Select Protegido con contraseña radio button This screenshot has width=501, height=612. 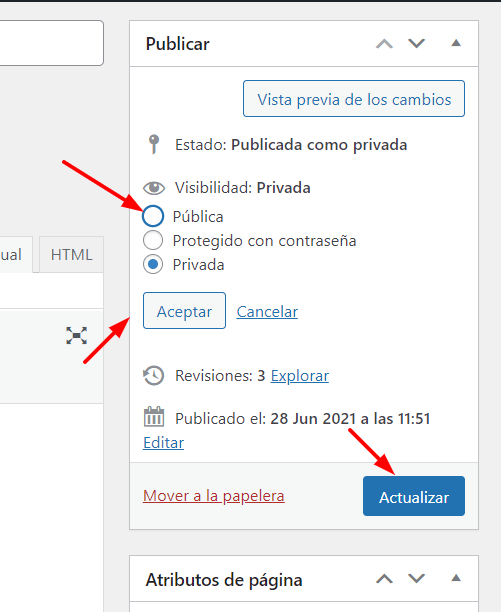153,240
